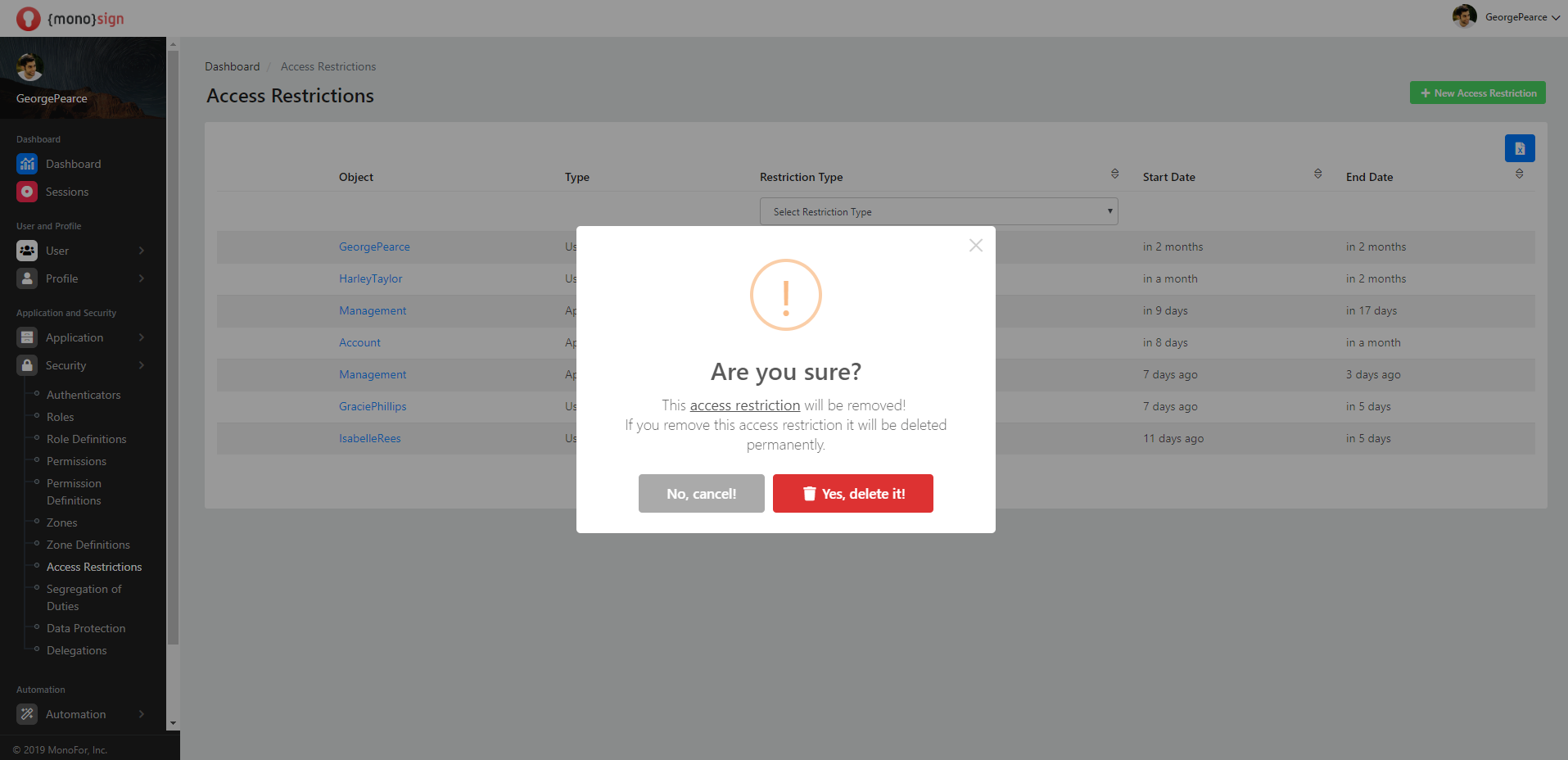The width and height of the screenshot is (1568, 760).
Task: Confirm with Yes, delete it! button
Action: (x=852, y=494)
